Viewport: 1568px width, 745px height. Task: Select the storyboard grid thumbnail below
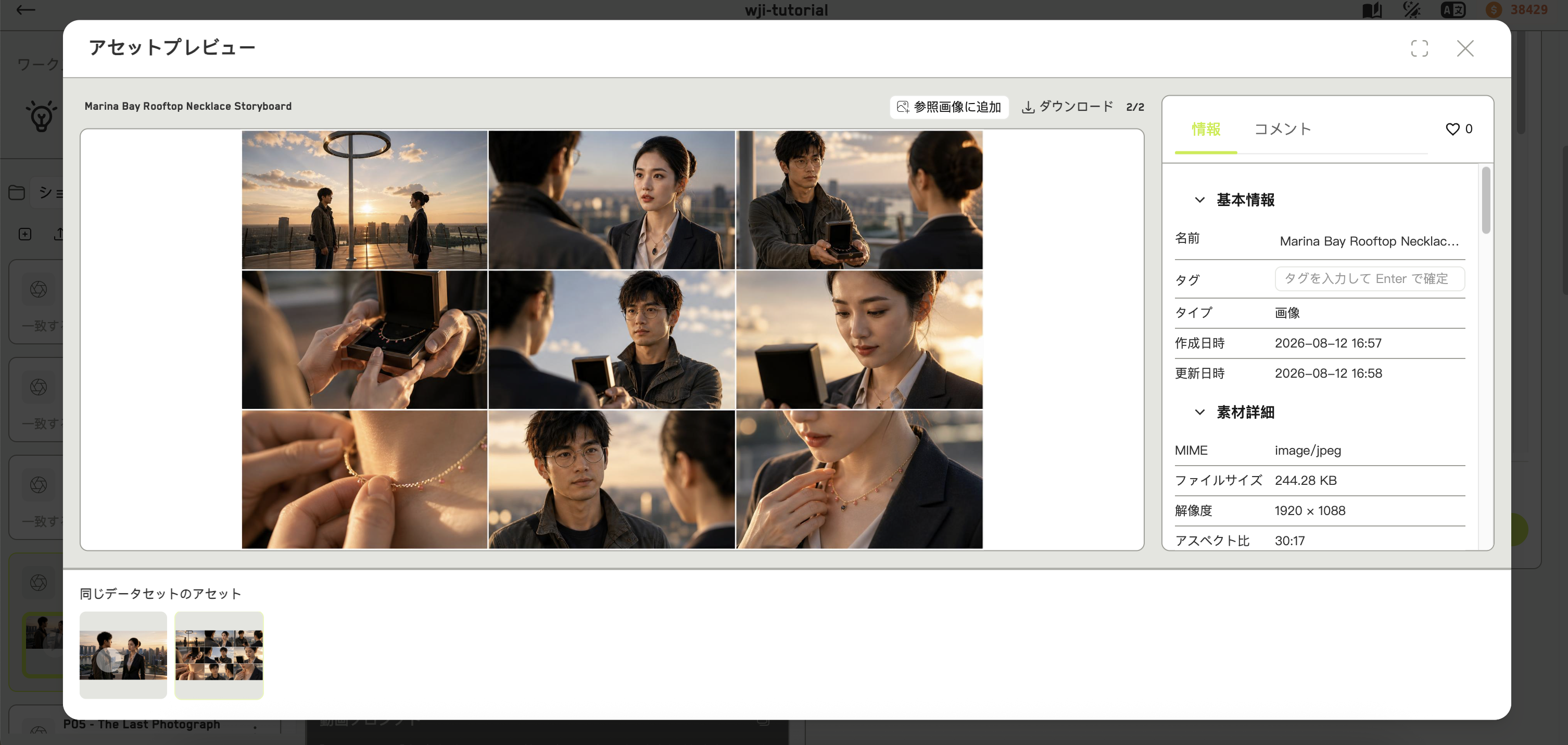[219, 655]
